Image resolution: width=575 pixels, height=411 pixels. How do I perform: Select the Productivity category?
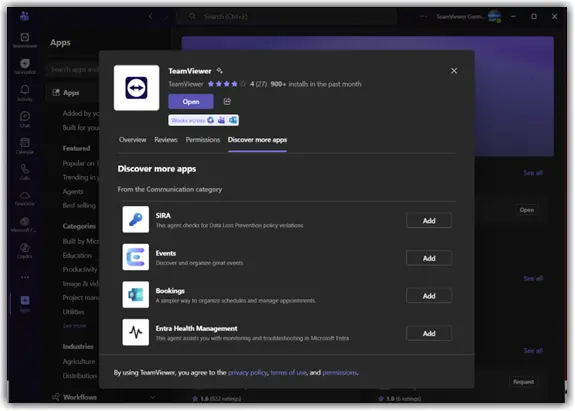tap(80, 269)
